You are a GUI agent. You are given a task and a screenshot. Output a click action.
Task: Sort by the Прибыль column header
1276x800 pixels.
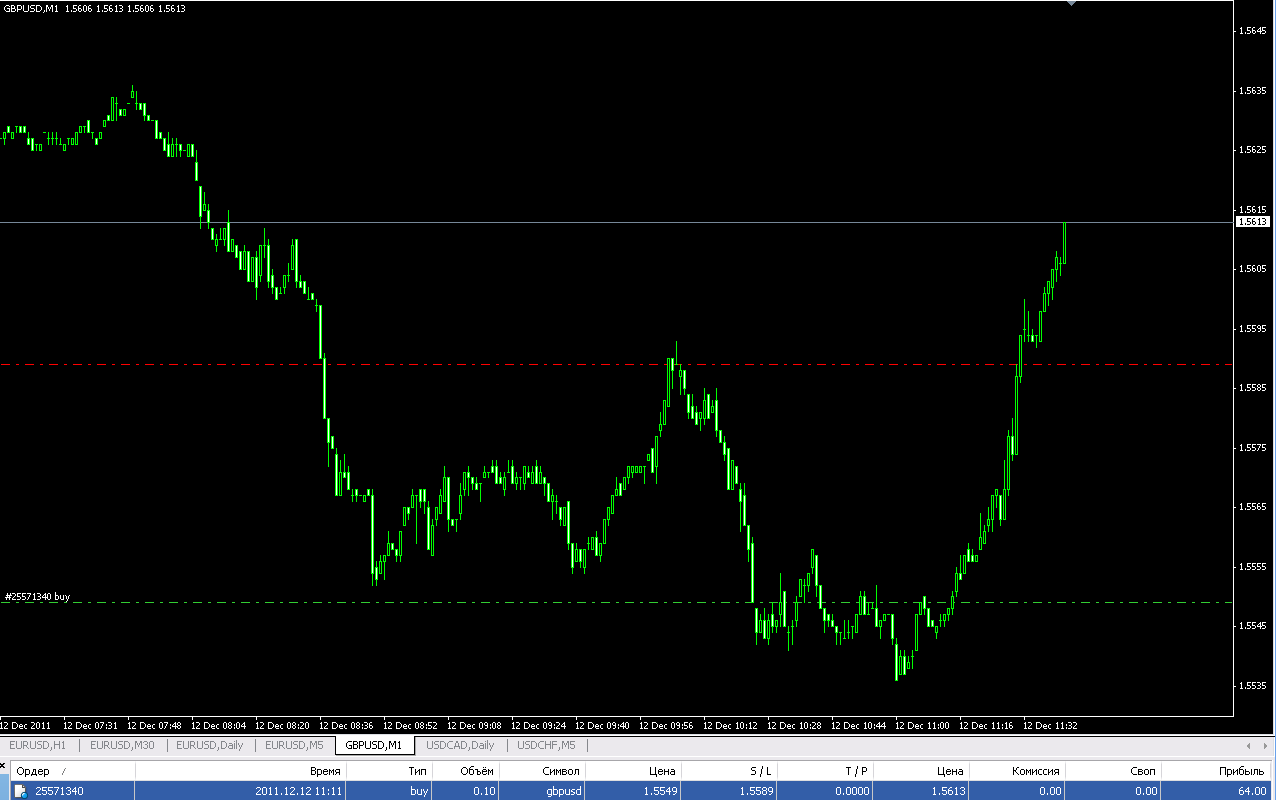click(1218, 771)
